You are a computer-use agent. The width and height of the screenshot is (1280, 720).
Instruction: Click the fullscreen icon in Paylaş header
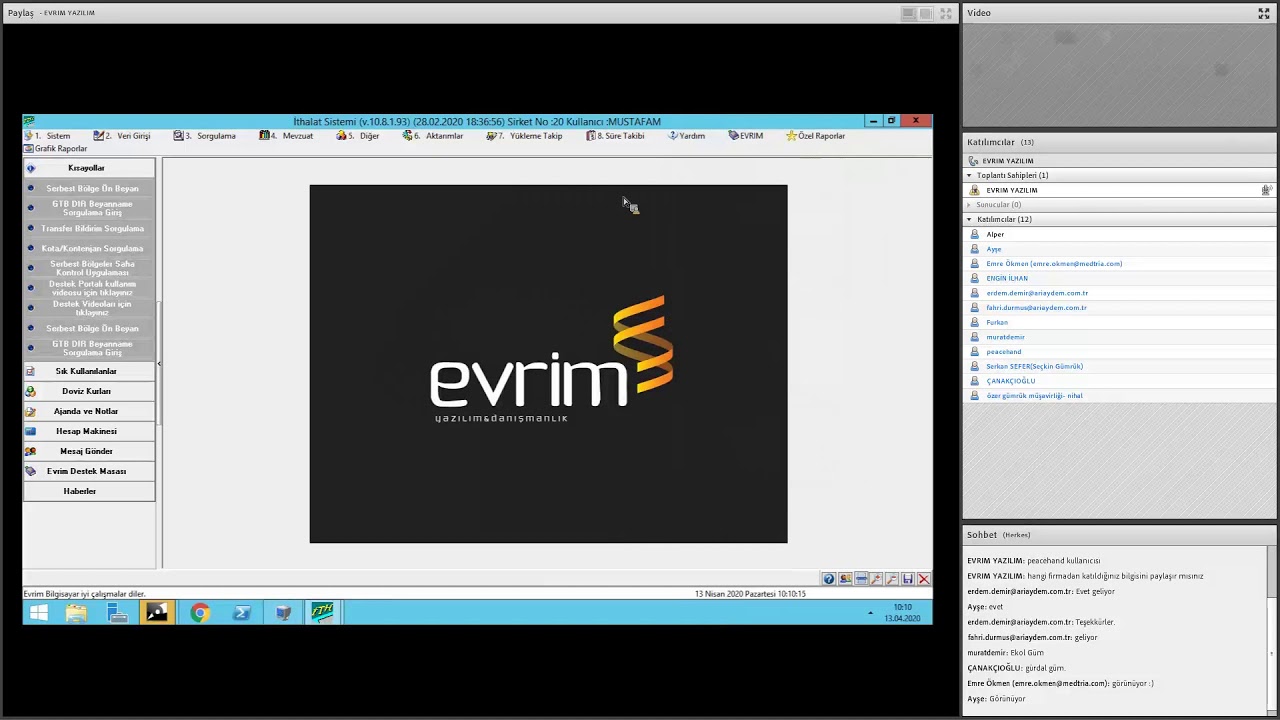coord(945,13)
